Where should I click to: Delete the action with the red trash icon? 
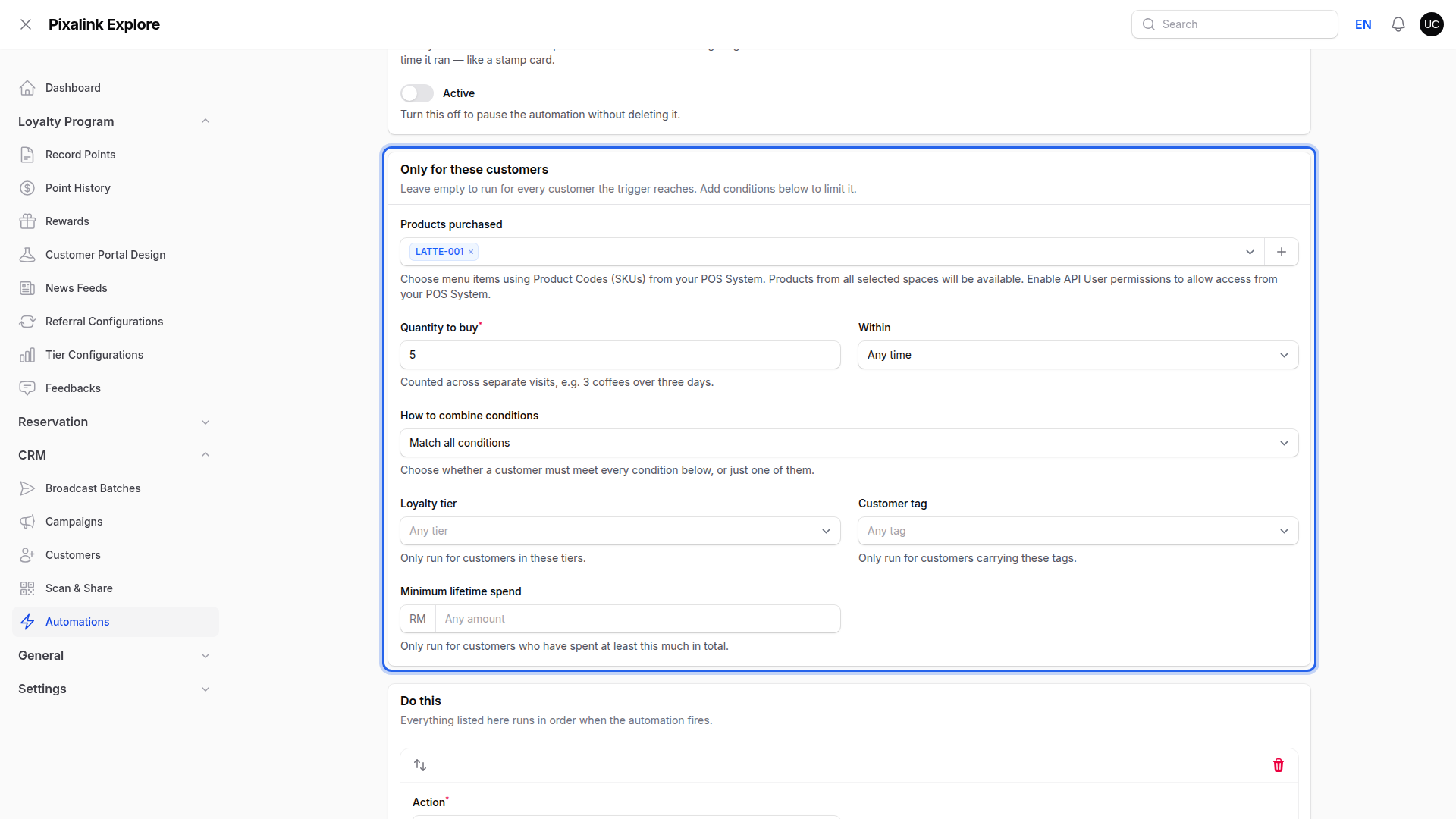coord(1279,765)
